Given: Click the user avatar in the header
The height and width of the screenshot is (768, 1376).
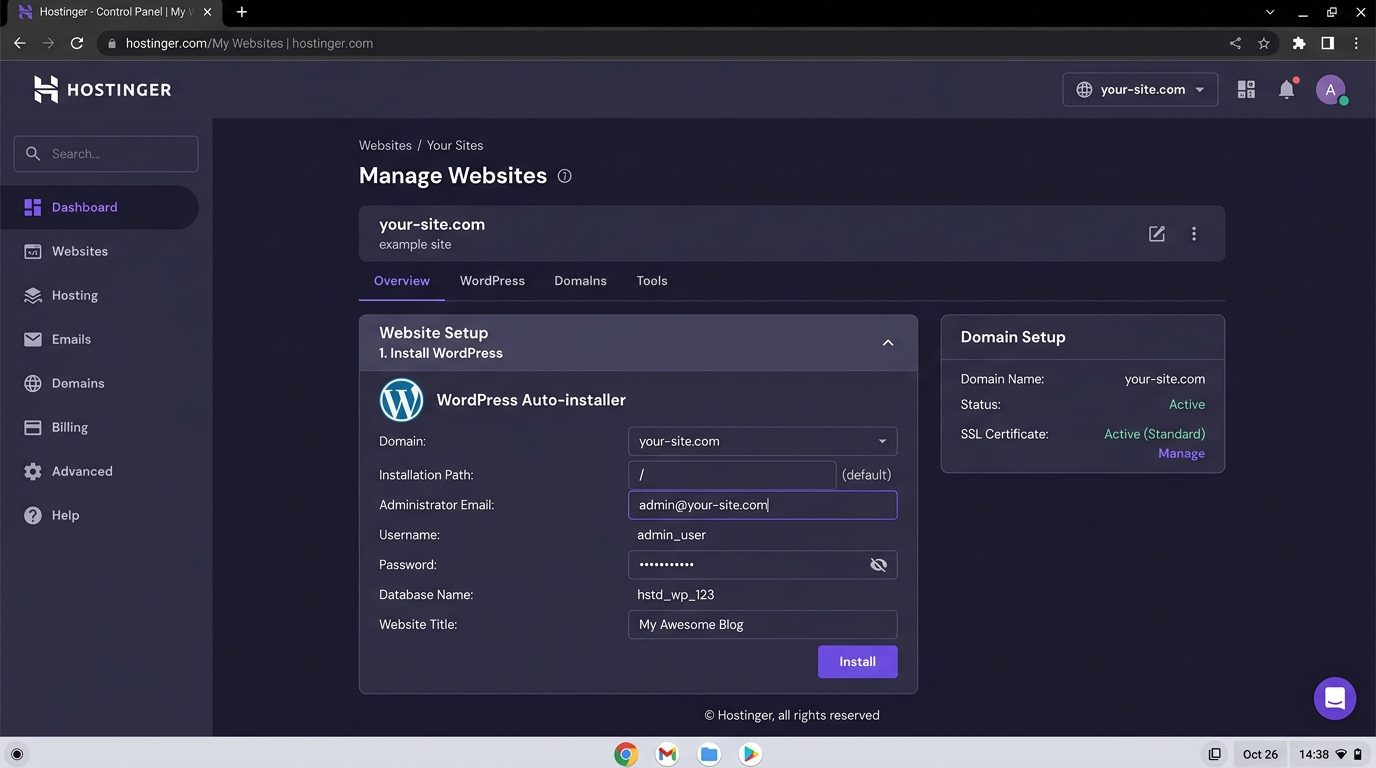Looking at the screenshot, I should (x=1330, y=90).
